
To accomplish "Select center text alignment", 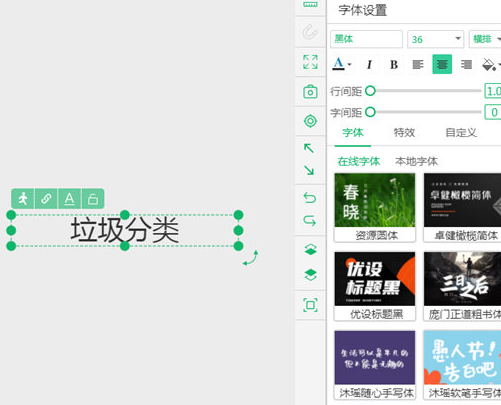I will click(442, 64).
